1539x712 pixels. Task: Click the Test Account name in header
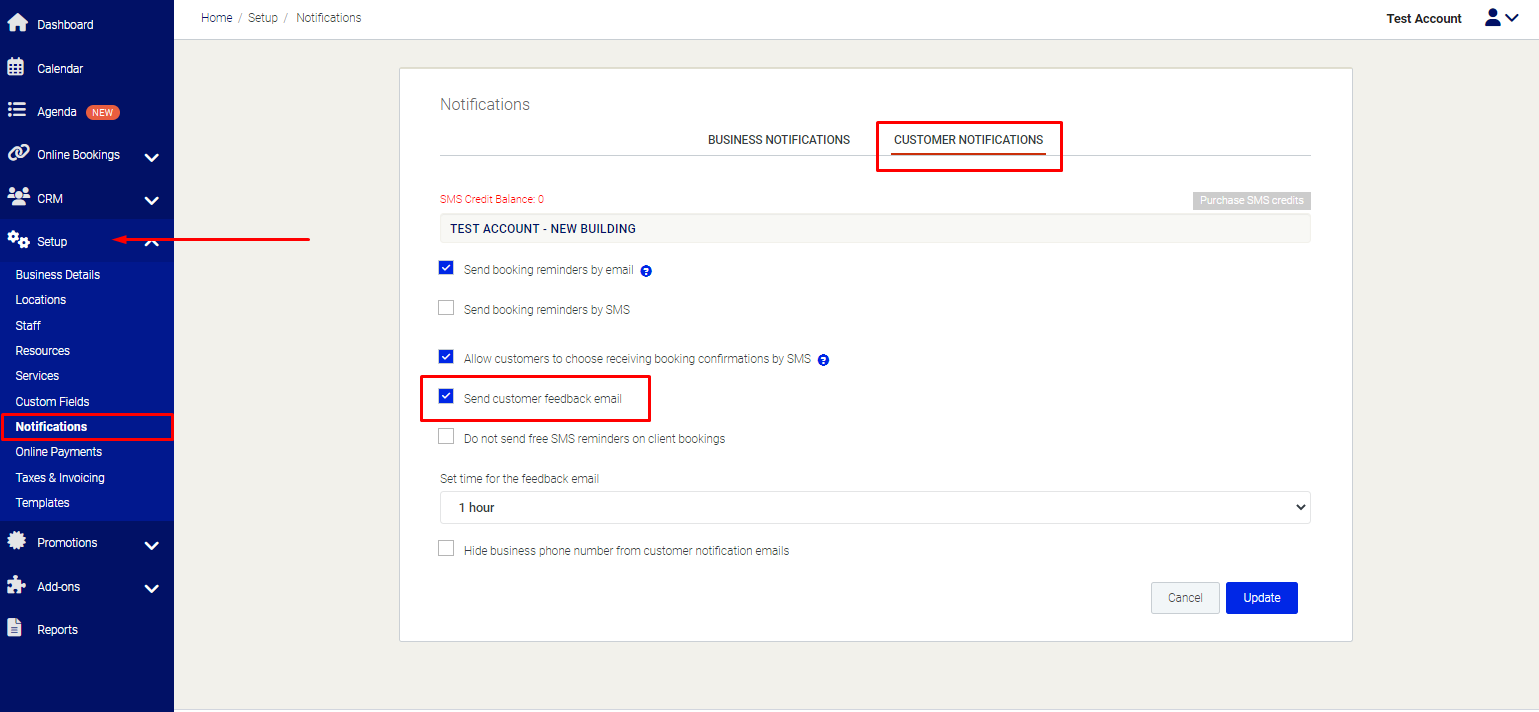(x=1424, y=19)
